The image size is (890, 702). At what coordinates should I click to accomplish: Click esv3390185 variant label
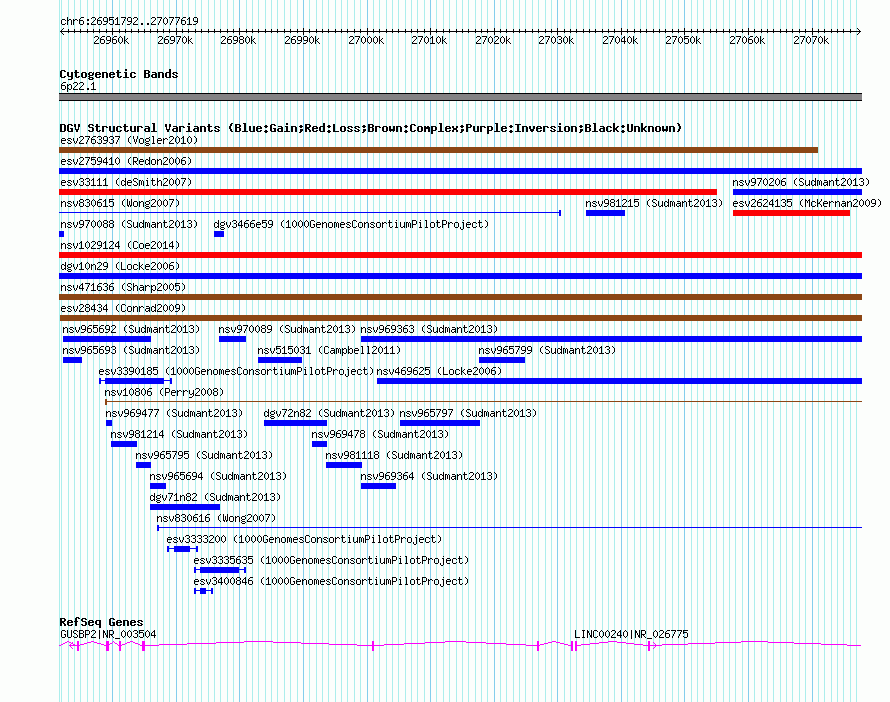(236, 371)
